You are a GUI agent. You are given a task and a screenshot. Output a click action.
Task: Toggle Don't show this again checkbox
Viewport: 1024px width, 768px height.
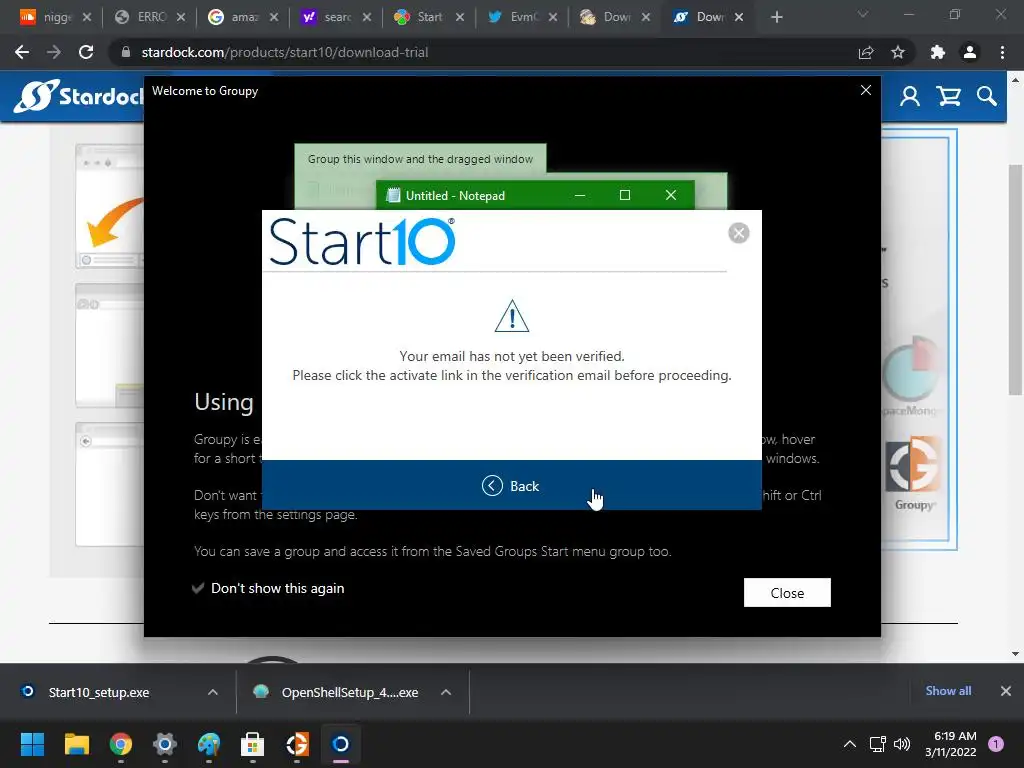click(198, 588)
